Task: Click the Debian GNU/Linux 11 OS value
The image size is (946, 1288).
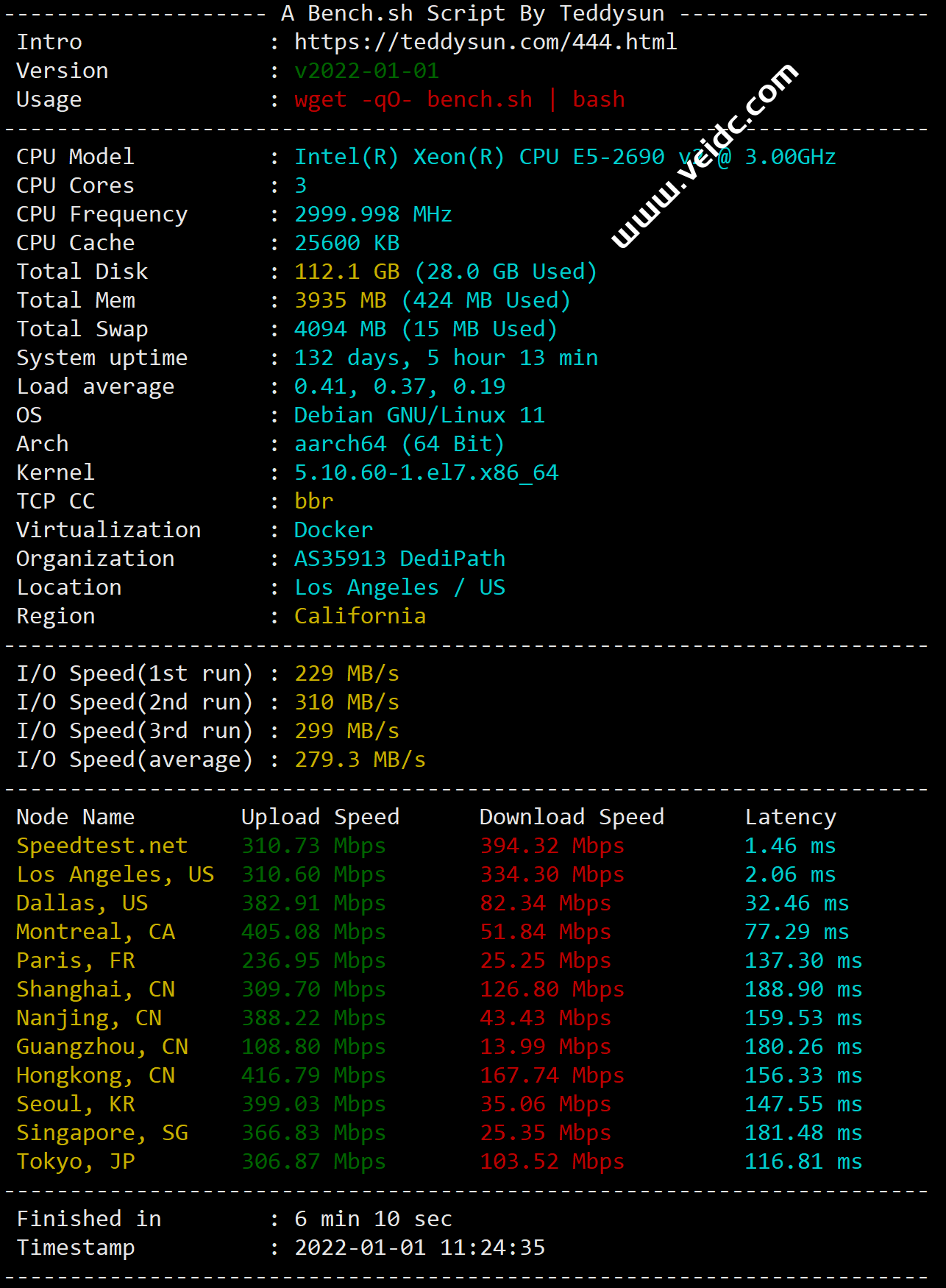Action: 419,415
